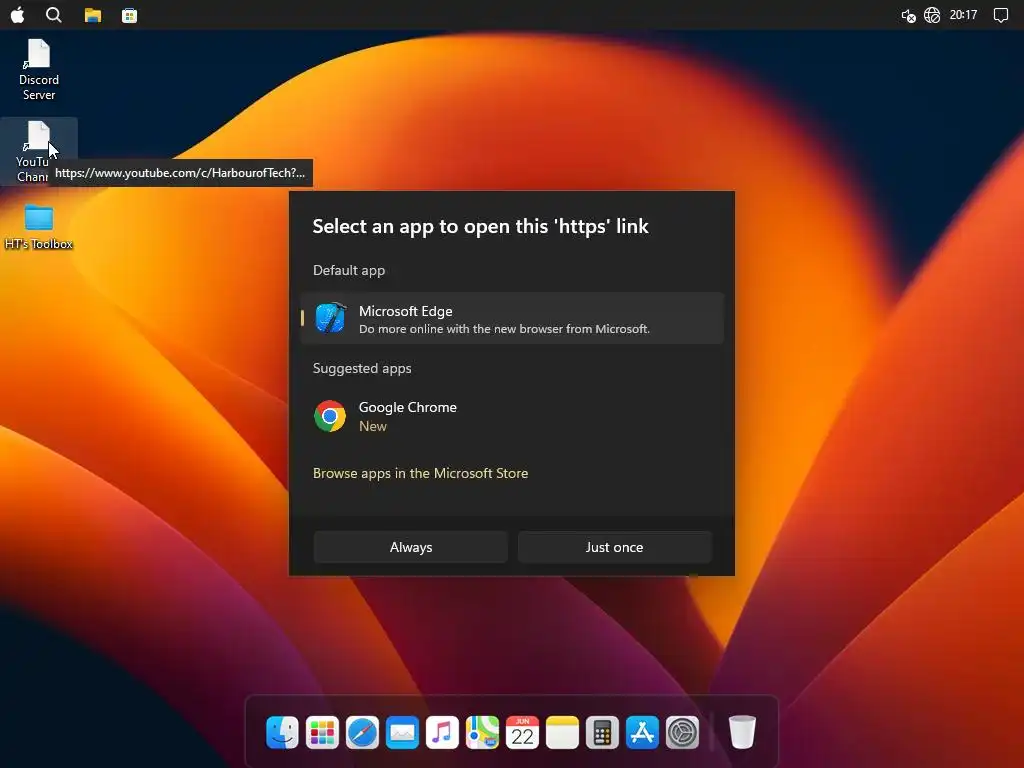Select the Discord Server desktop shortcut
Image resolution: width=1024 pixels, height=768 pixels.
pyautogui.click(x=39, y=70)
